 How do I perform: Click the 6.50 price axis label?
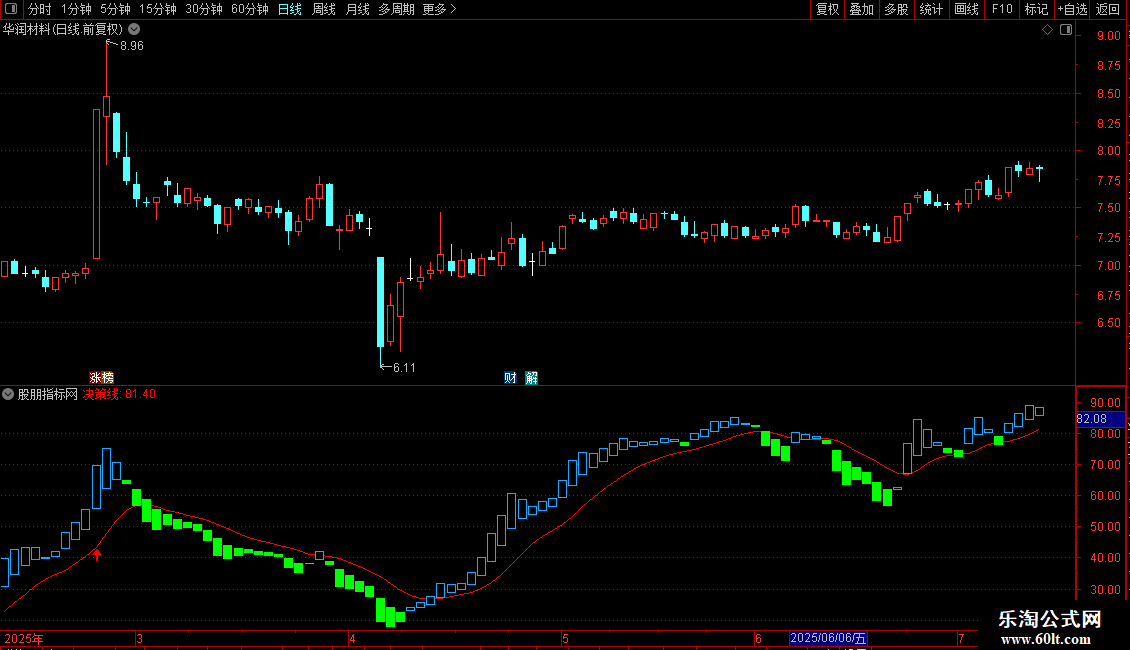[1108, 323]
